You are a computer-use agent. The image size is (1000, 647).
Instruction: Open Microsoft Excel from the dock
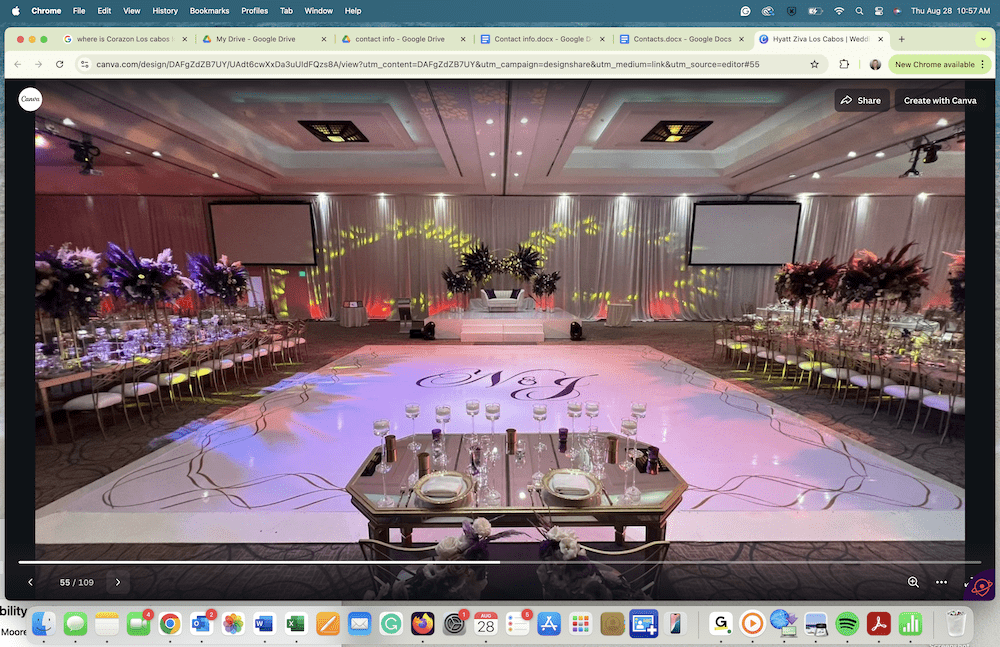click(295, 623)
